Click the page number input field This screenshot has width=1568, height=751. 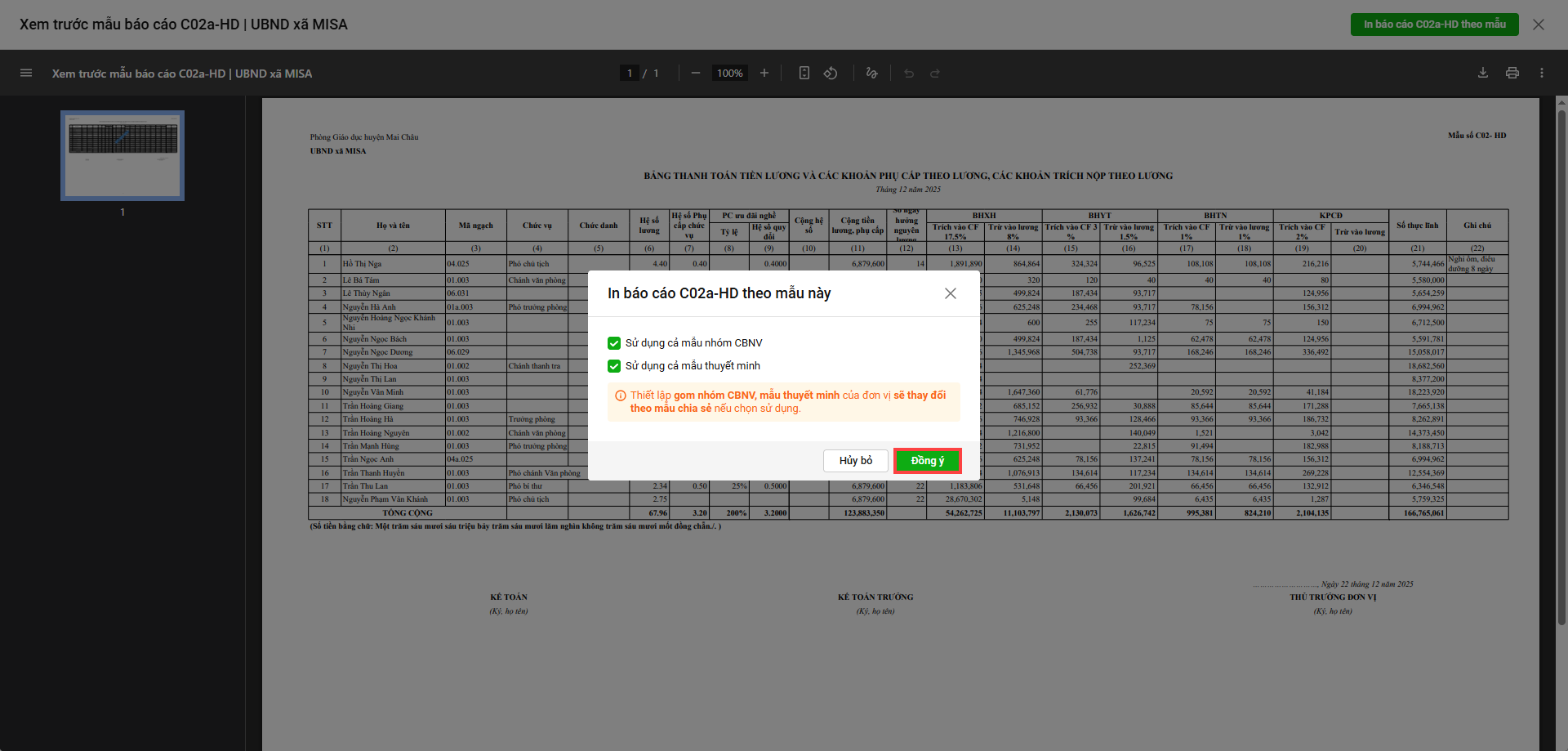coord(630,74)
